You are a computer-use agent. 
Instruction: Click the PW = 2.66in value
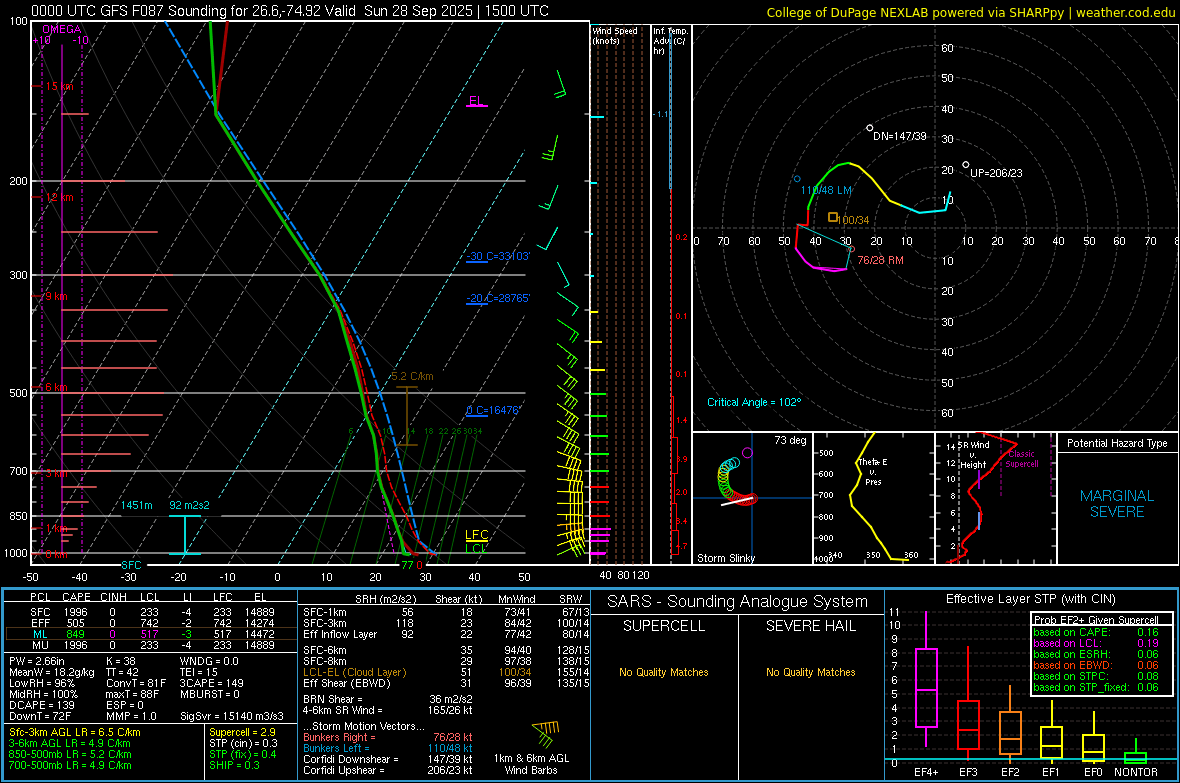[x=37, y=661]
